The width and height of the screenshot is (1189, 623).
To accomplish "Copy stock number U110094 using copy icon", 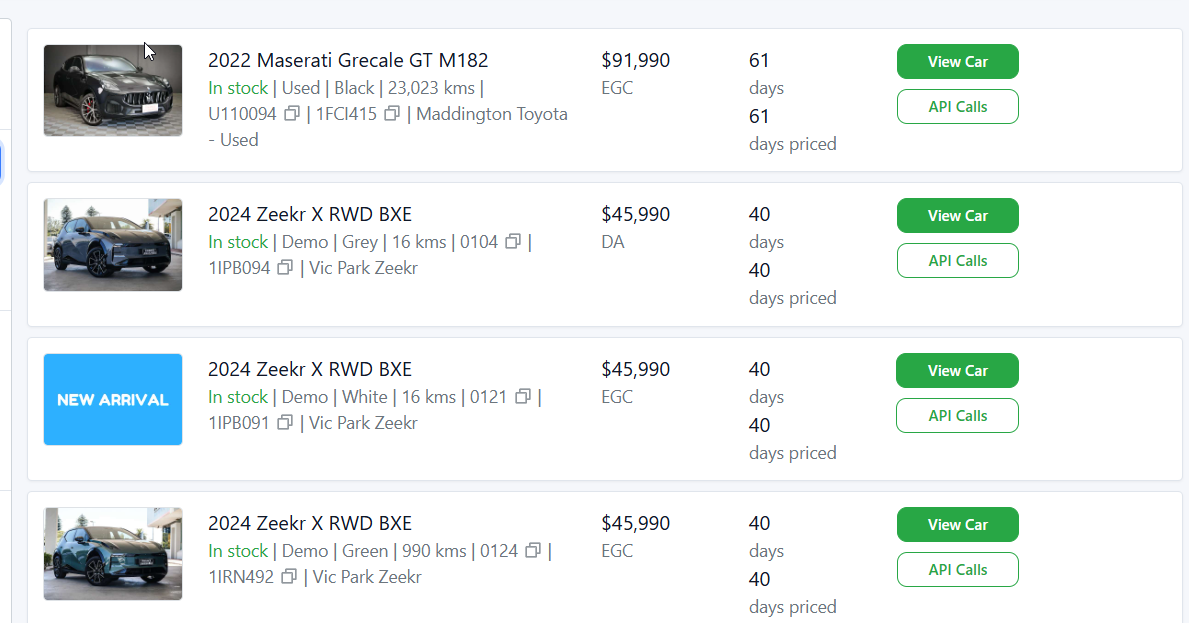I will click(x=292, y=114).
